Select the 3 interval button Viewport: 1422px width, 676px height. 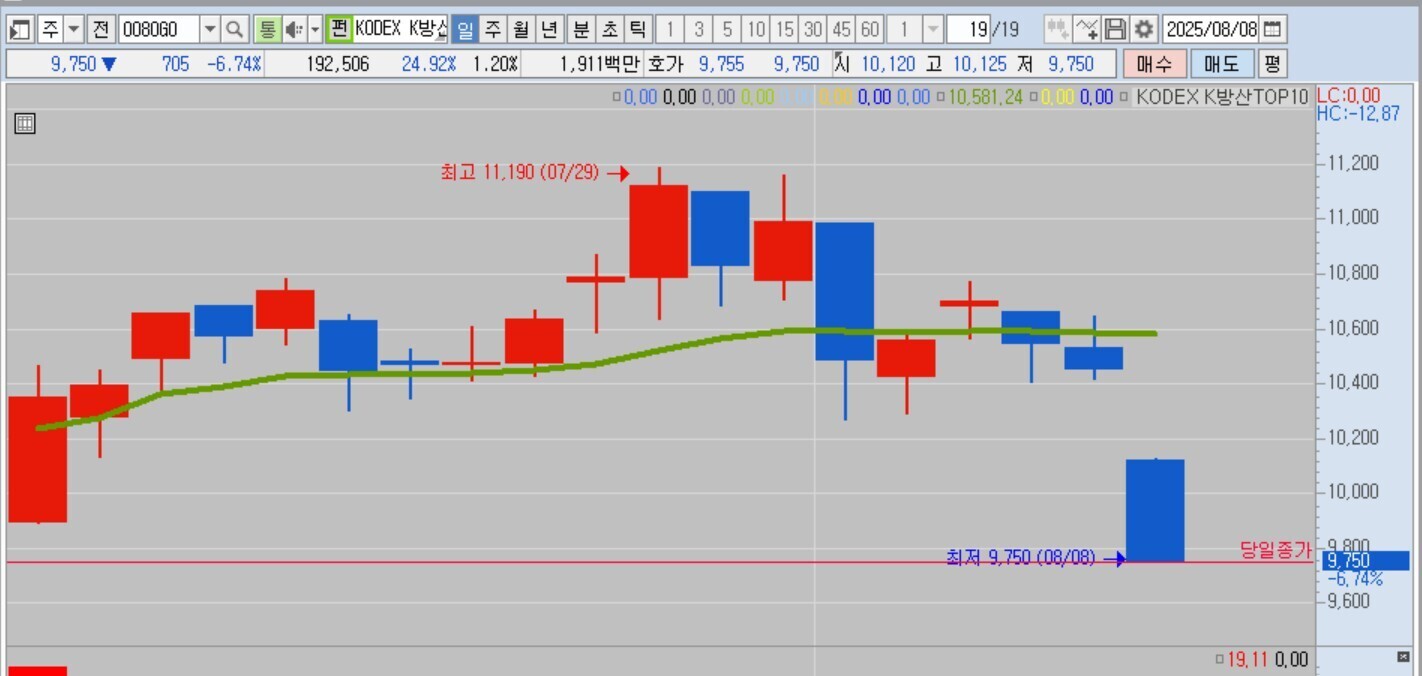point(699,29)
